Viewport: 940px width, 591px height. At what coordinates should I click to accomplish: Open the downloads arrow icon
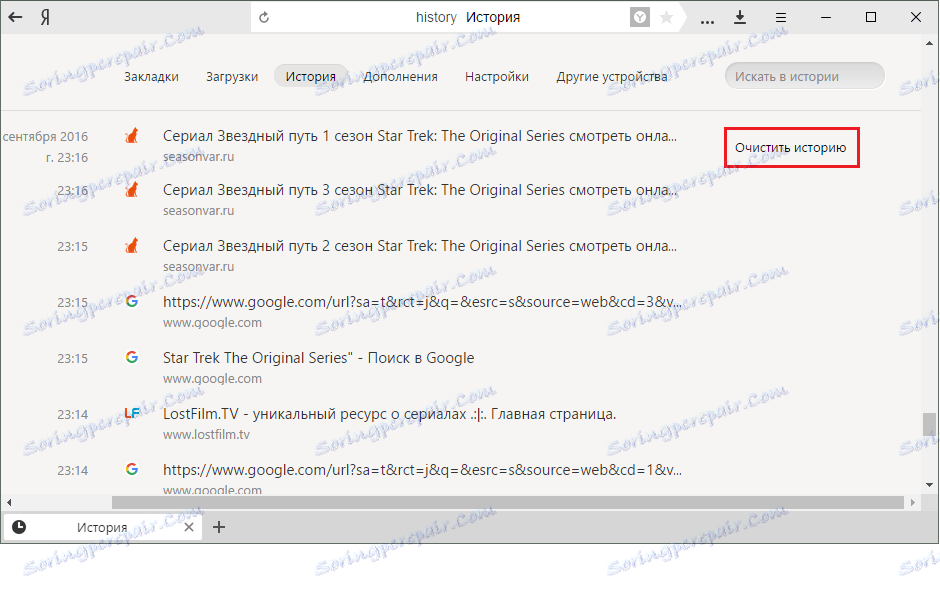click(740, 17)
